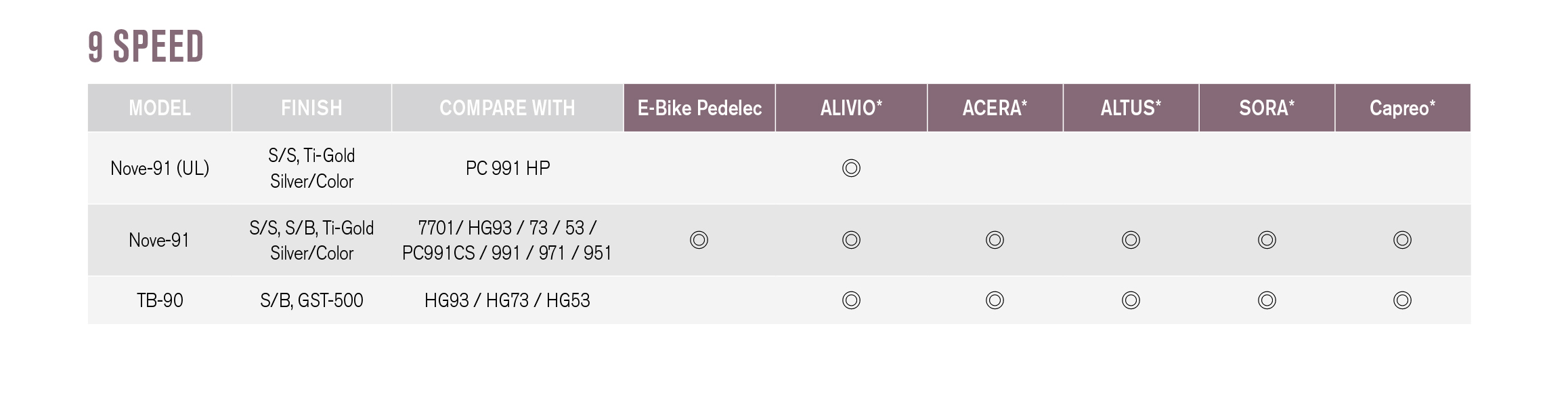1568x404 pixels.
Task: Select the ACERA circle for TB-90
Action: [995, 300]
